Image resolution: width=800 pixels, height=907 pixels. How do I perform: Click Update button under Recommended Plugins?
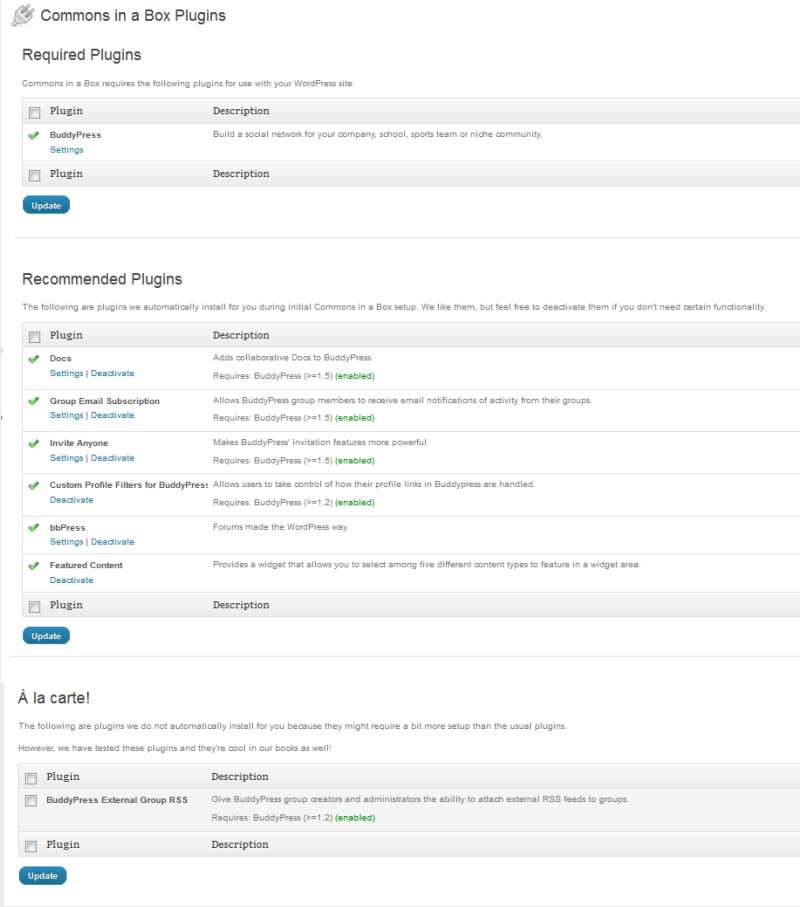point(46,636)
